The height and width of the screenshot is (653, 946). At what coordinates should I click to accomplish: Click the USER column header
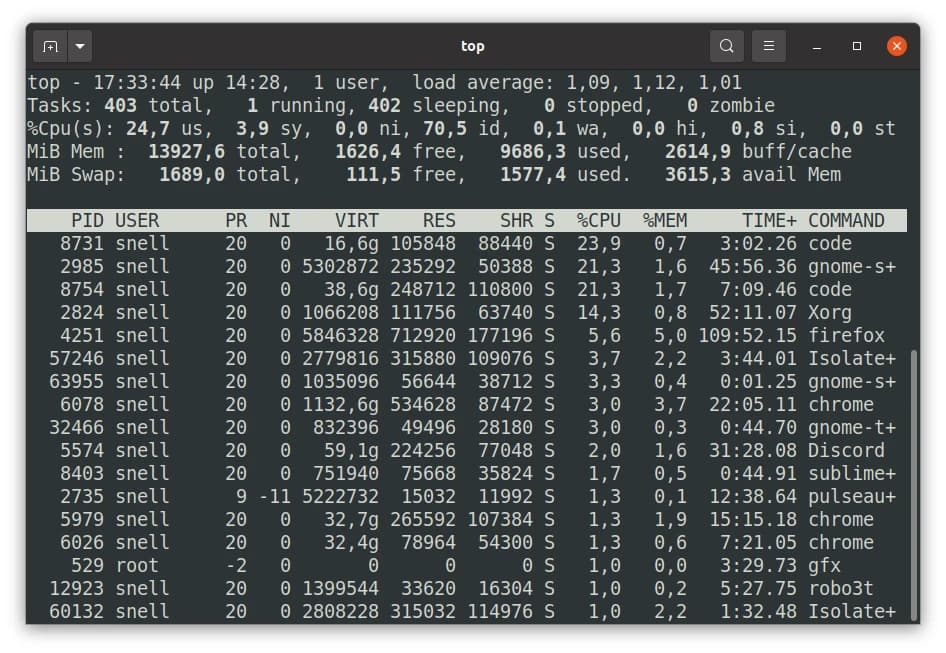coord(137,220)
